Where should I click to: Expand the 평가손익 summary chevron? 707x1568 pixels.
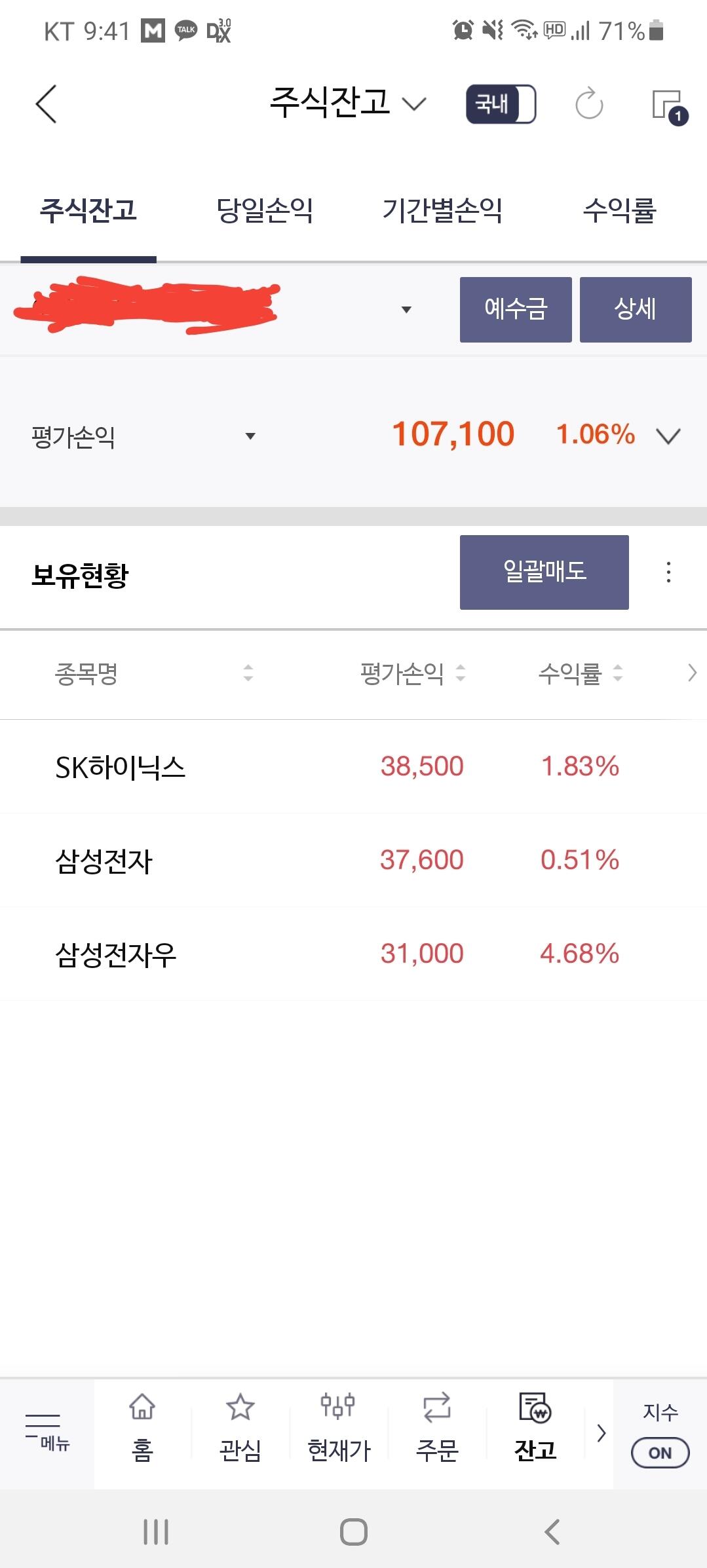pyautogui.click(x=668, y=436)
